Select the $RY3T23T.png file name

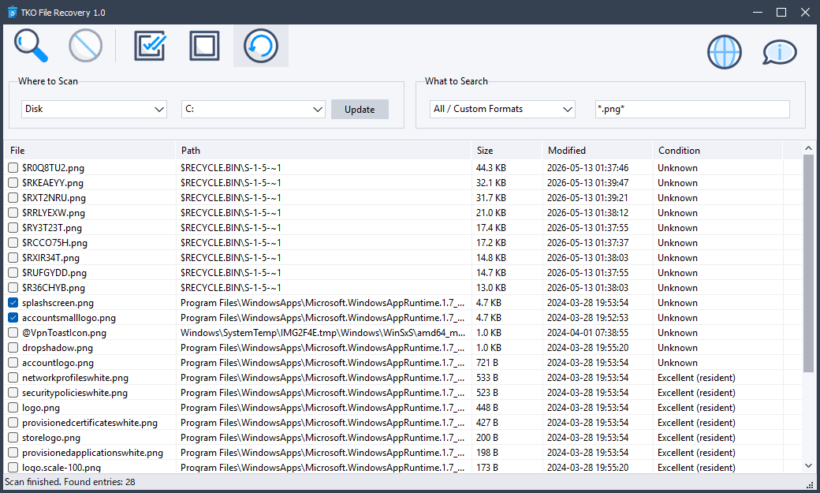point(52,228)
